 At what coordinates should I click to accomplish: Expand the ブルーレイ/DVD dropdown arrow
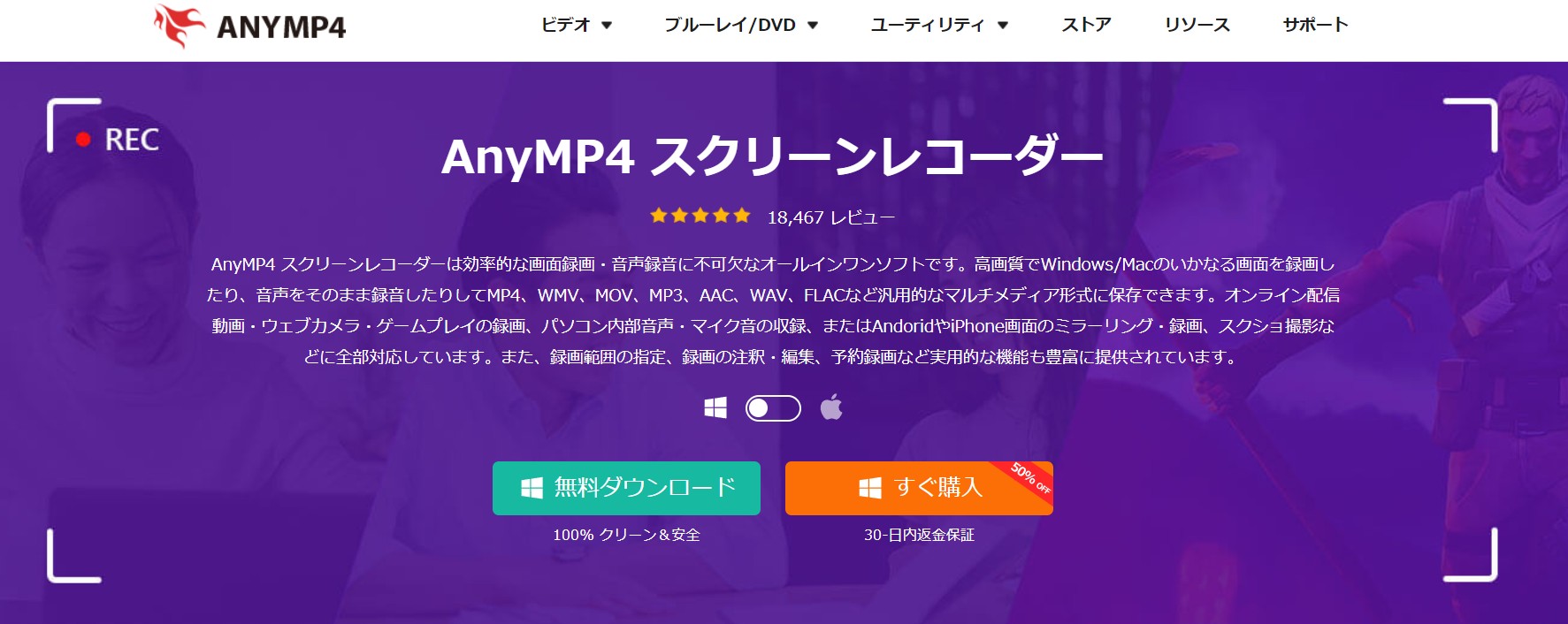(813, 26)
